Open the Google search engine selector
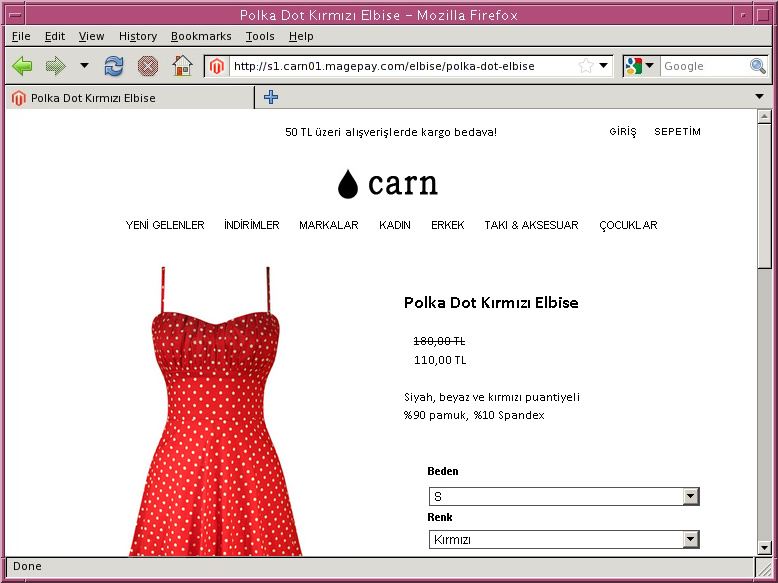Image resolution: width=778 pixels, height=583 pixels. coord(641,66)
